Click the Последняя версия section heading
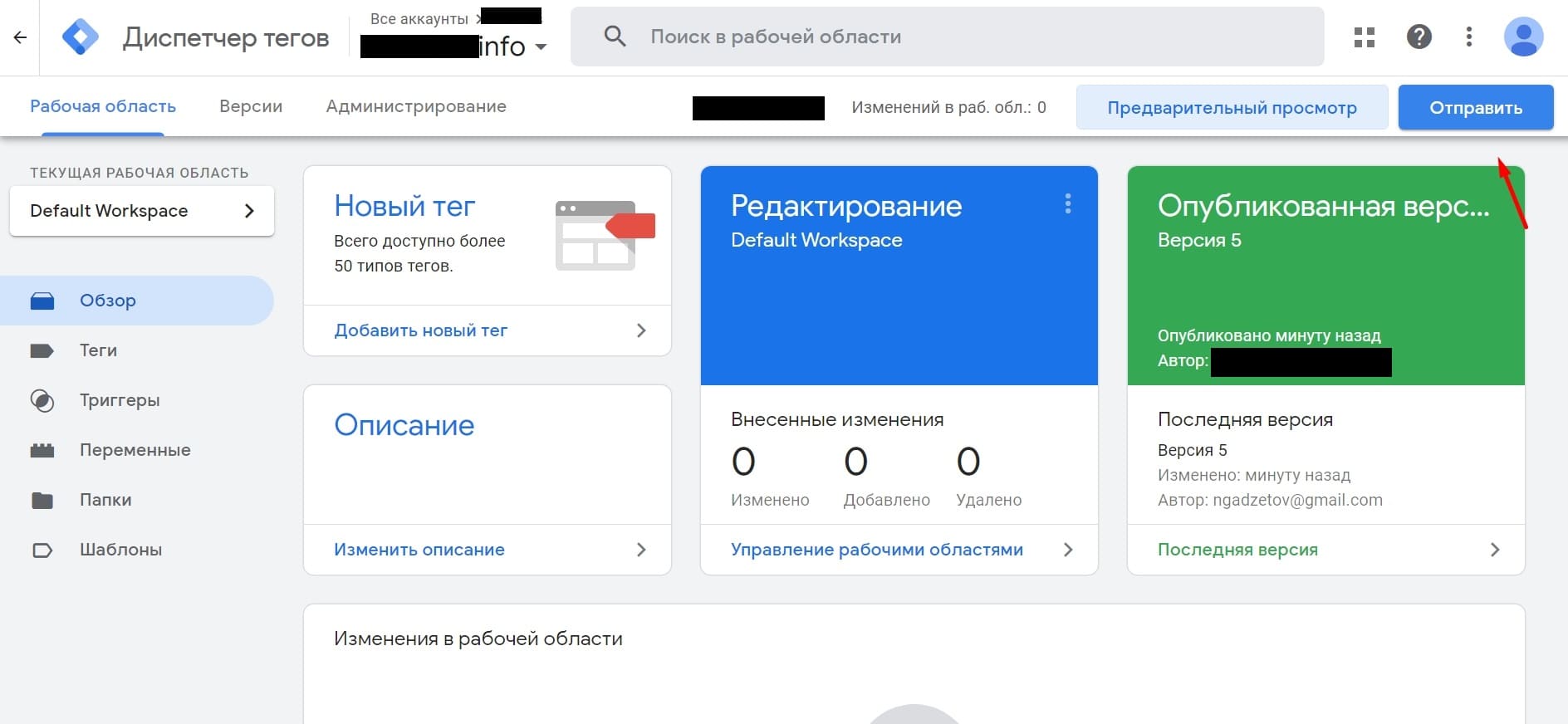1568x724 pixels. click(x=1245, y=419)
